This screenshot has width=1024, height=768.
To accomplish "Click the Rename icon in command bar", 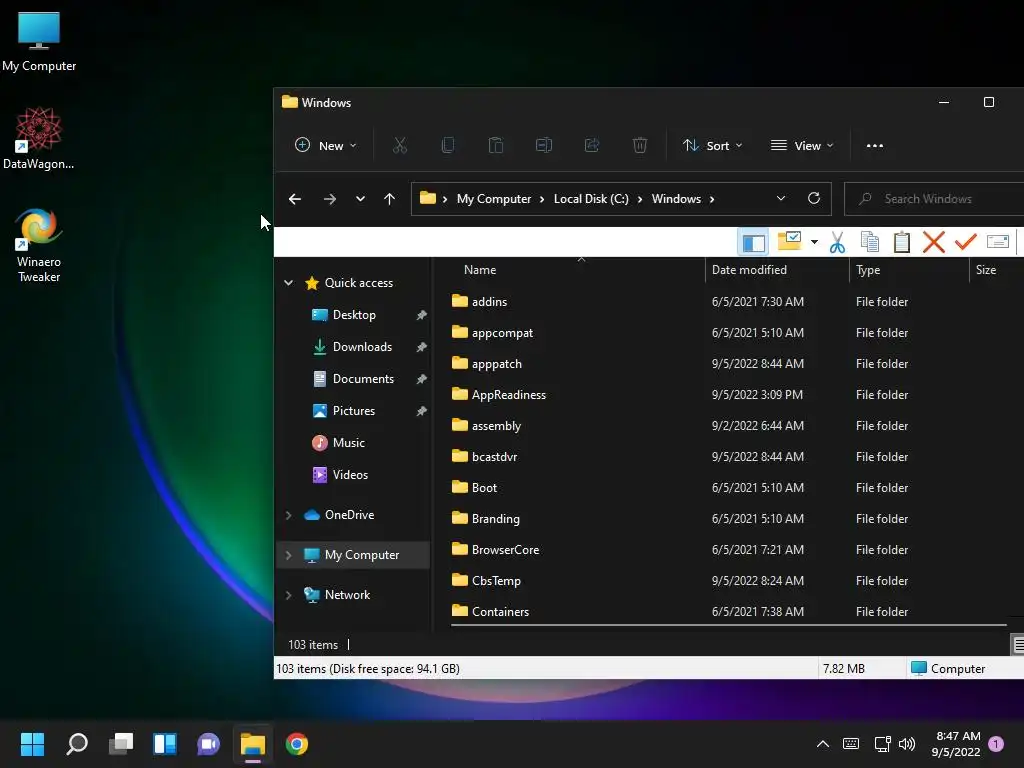I will 544,146.
